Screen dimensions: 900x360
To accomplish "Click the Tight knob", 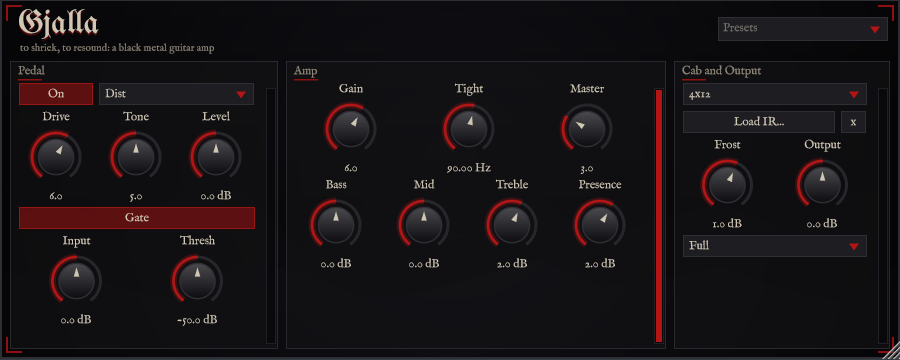I will (469, 128).
